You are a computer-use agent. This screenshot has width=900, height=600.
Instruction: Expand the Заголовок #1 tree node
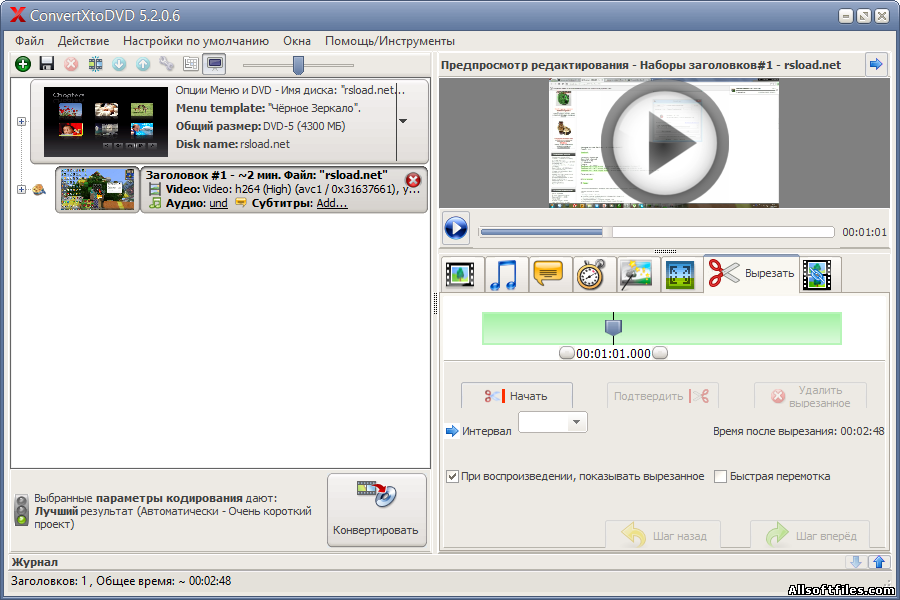pyautogui.click(x=21, y=189)
